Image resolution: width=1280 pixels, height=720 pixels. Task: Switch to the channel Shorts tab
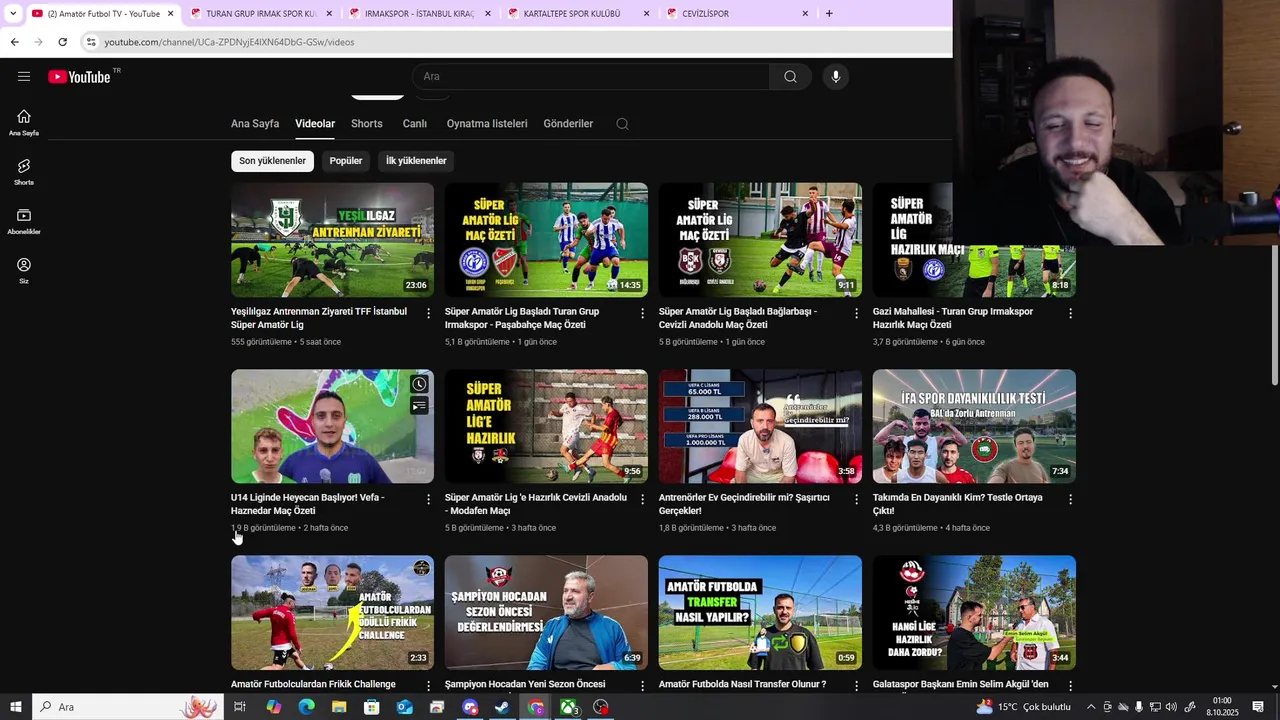(367, 124)
